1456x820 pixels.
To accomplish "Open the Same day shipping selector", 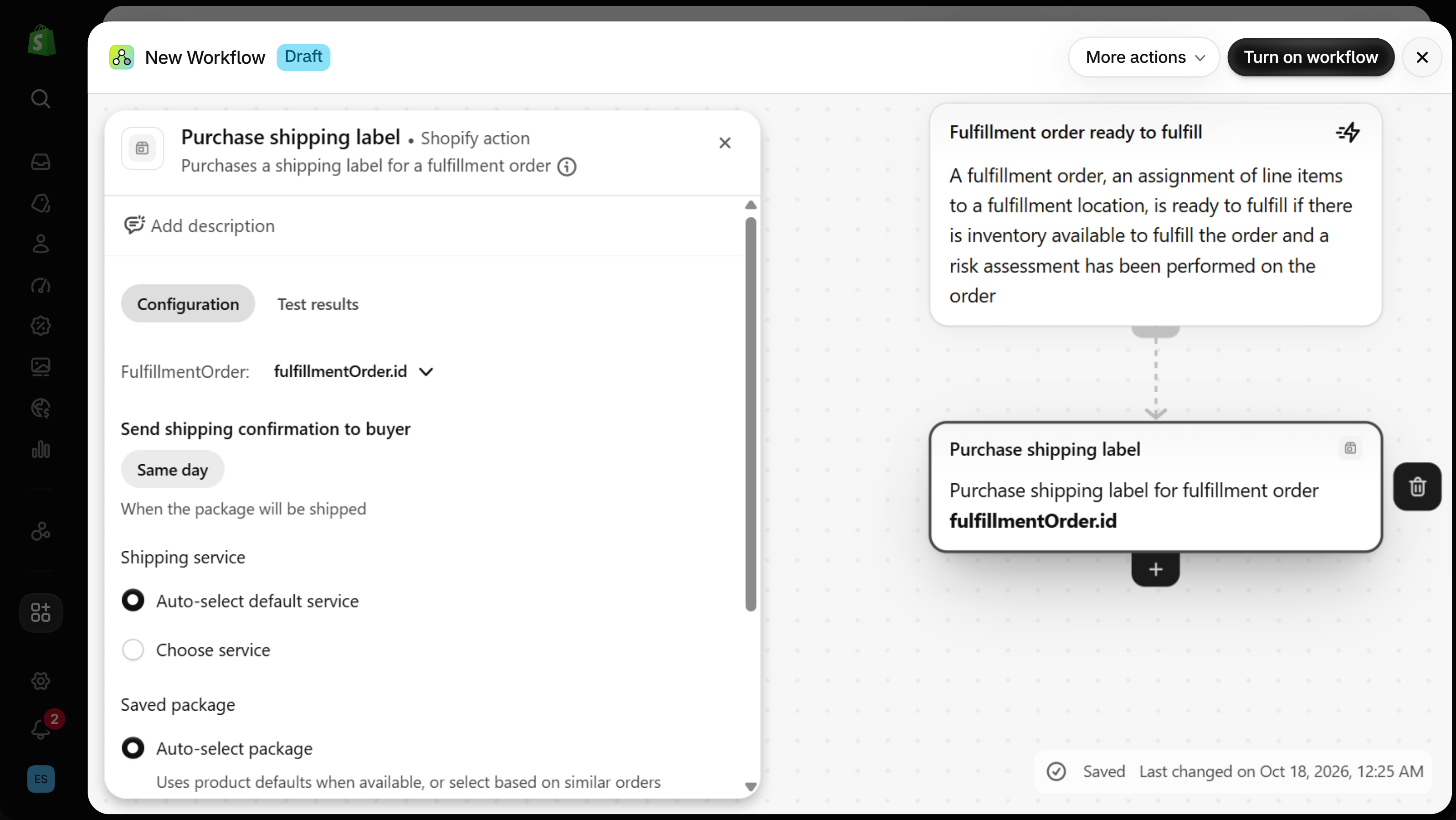I will point(172,469).
